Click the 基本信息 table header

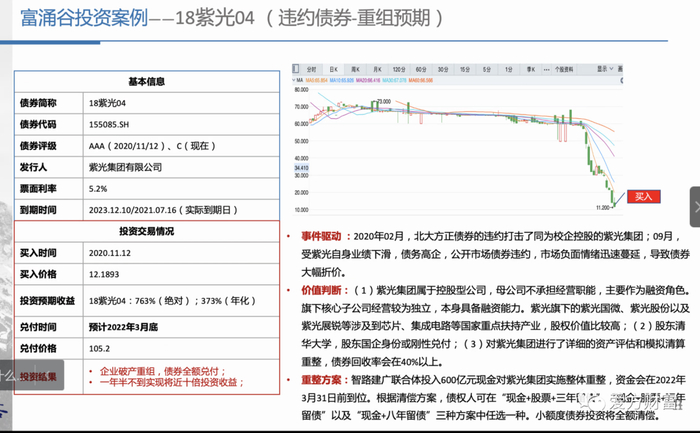pos(147,82)
